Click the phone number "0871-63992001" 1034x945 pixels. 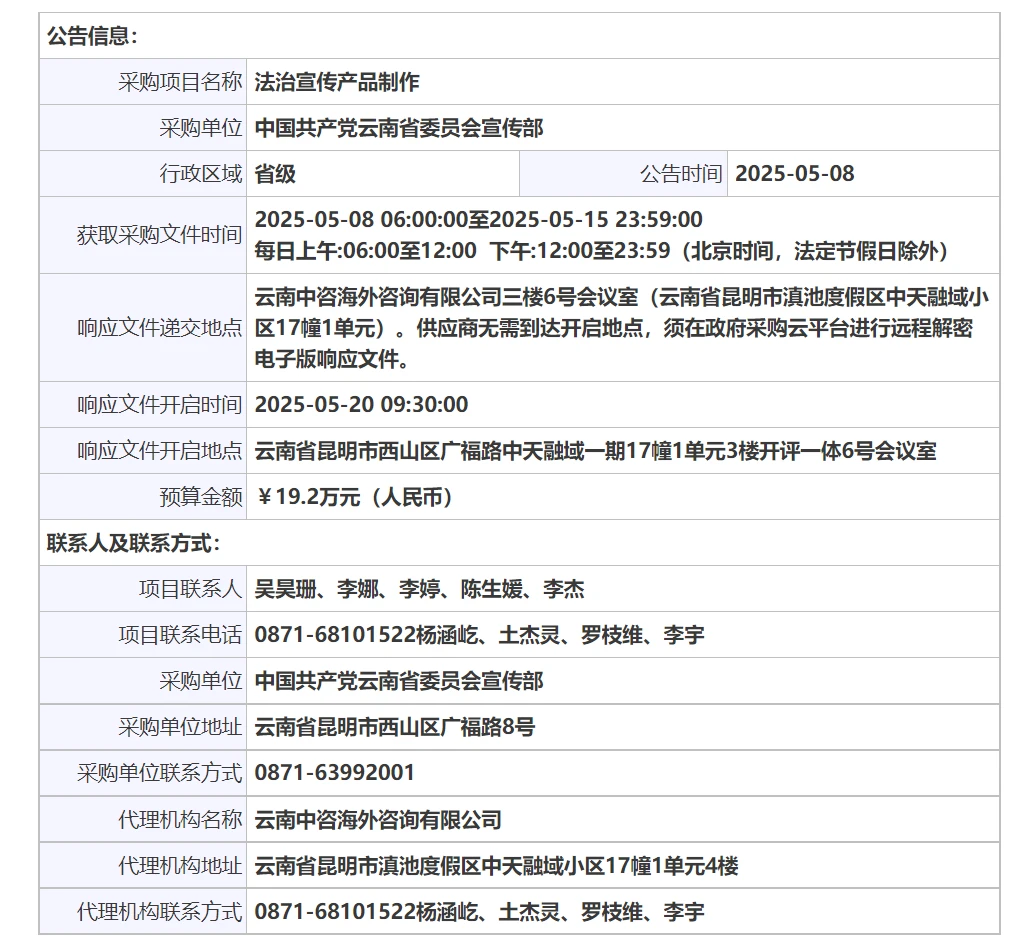point(334,772)
